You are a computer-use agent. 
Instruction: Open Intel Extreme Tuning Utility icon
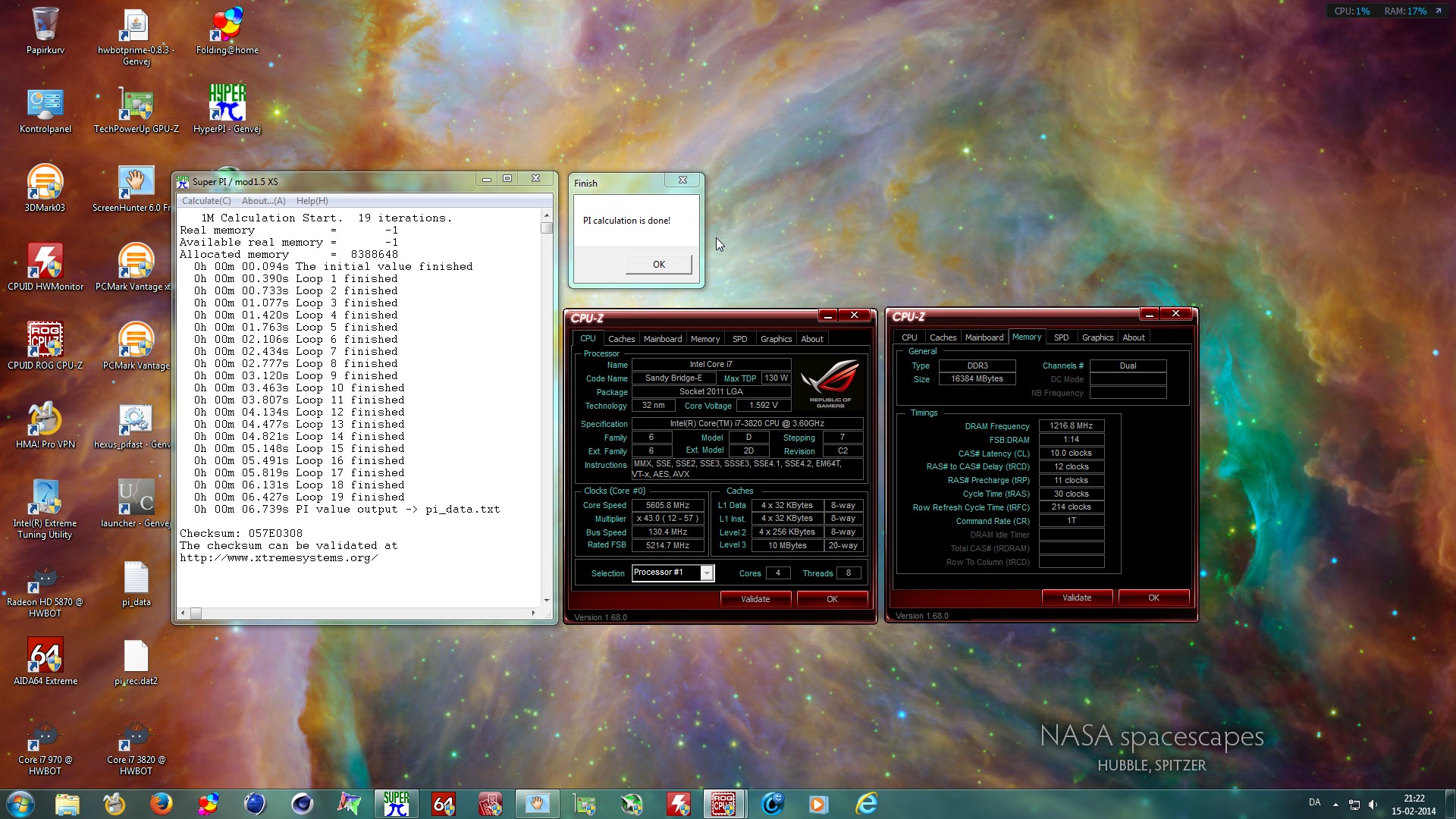(45, 509)
